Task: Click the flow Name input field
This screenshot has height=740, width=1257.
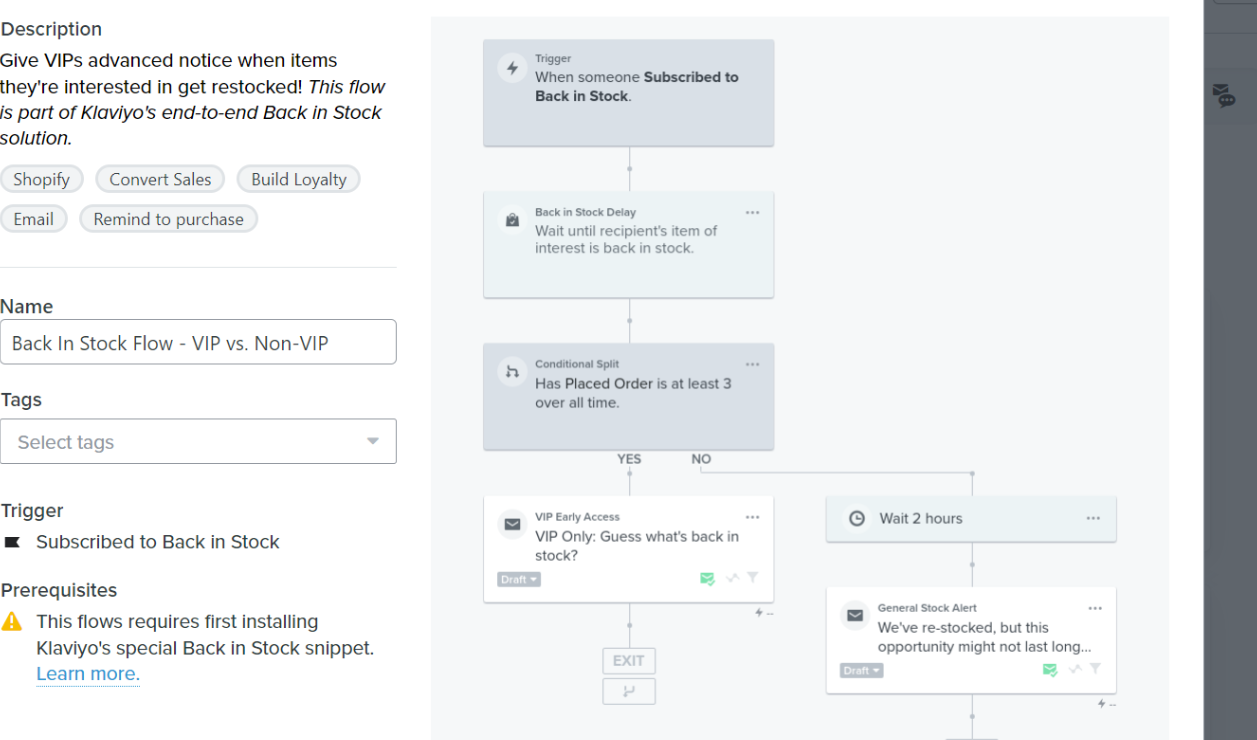Action: pos(198,342)
